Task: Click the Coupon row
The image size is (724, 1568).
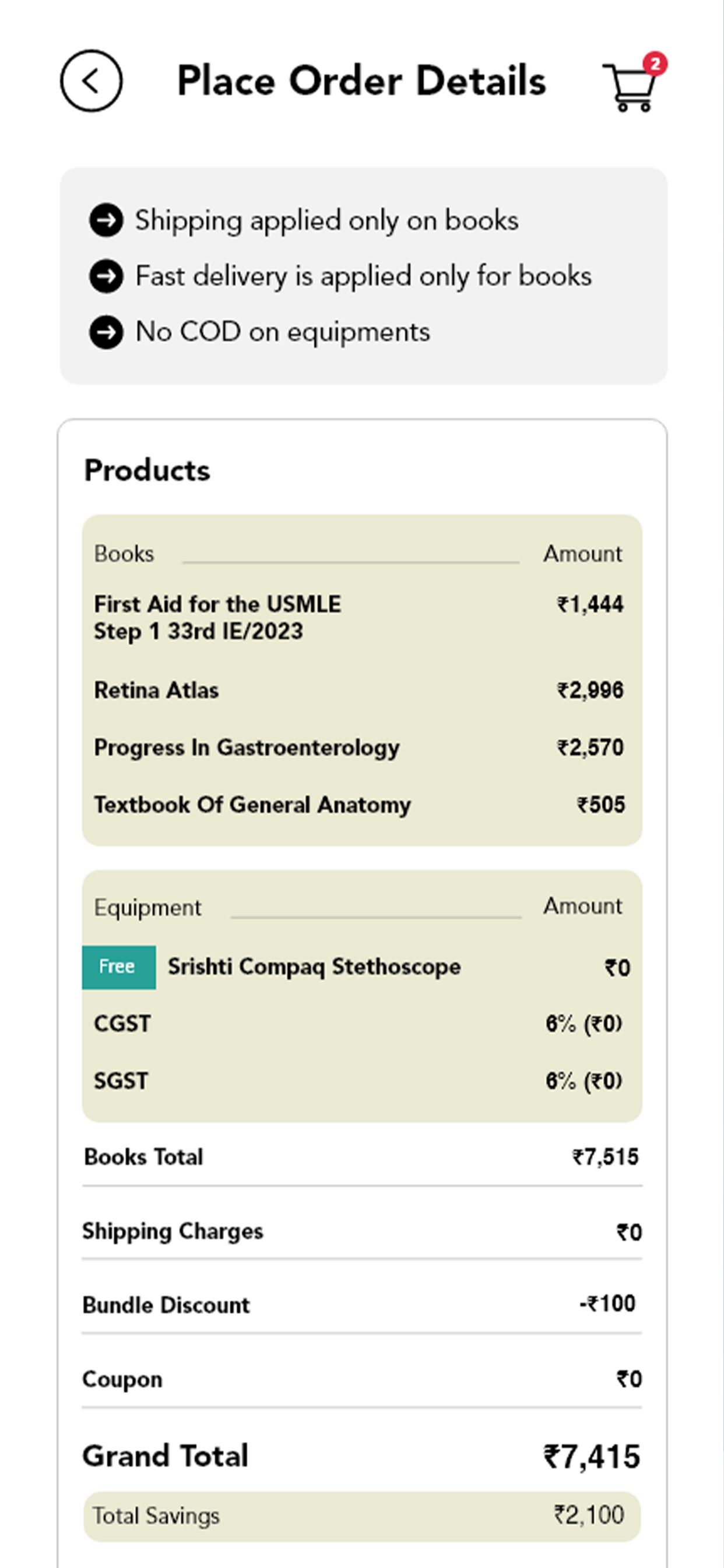Action: (362, 1378)
